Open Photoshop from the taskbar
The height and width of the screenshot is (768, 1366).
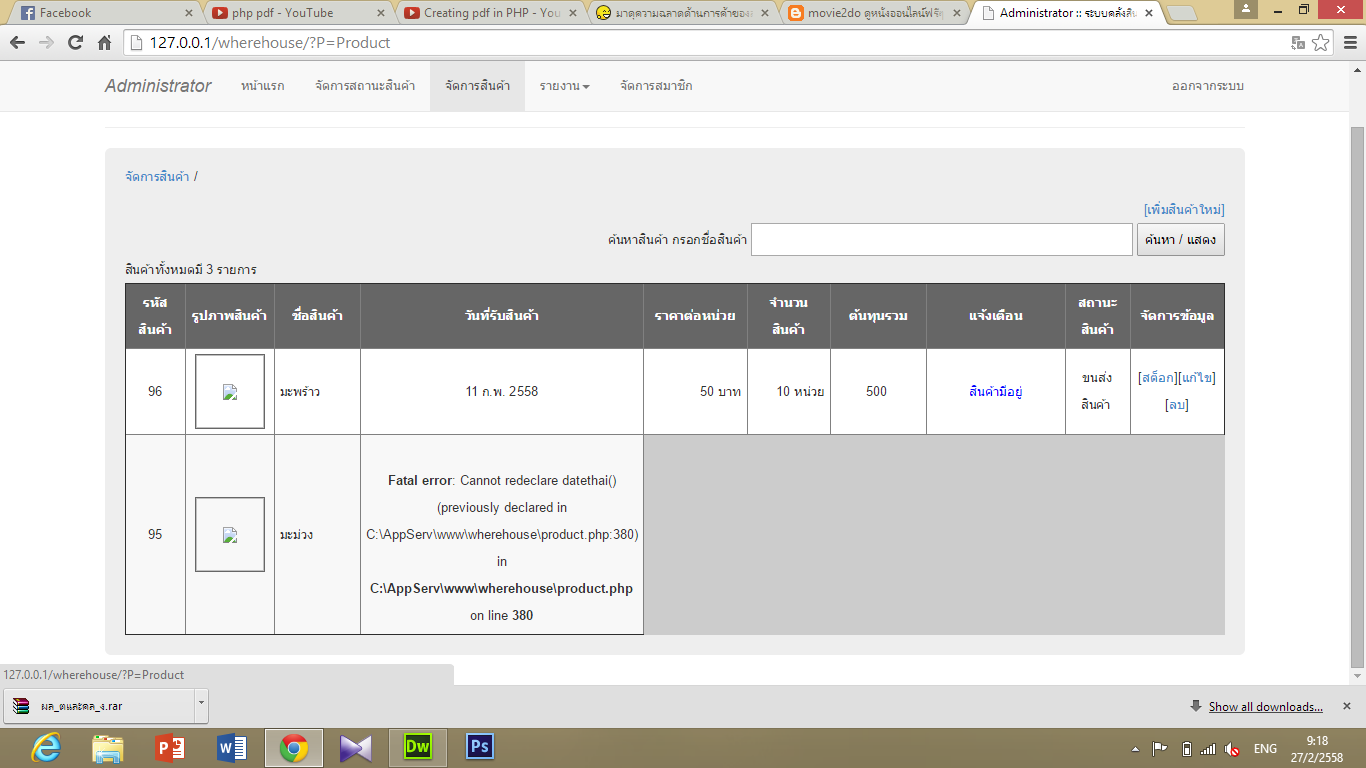pyautogui.click(x=480, y=747)
